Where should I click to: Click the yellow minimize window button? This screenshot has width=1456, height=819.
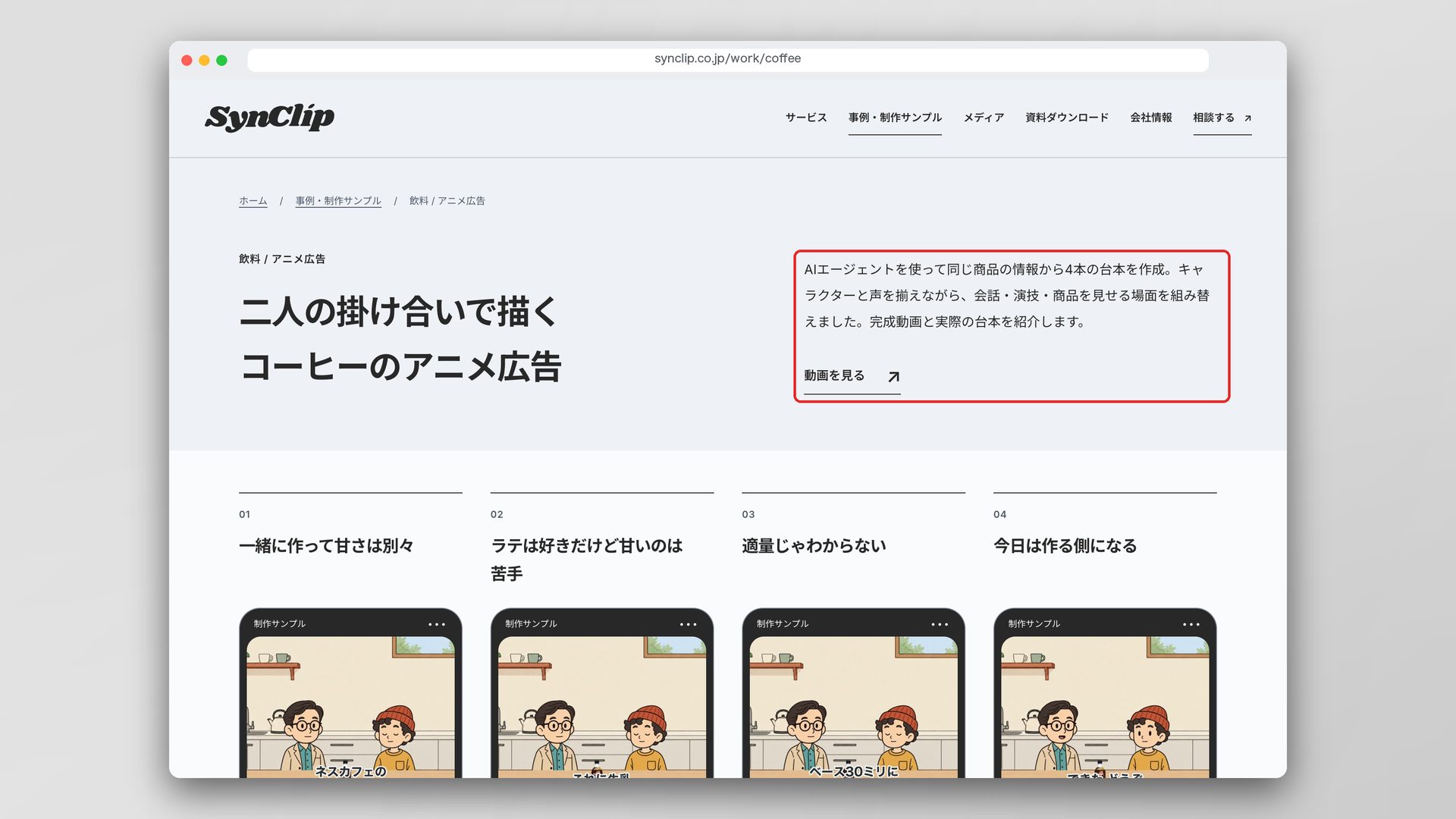pyautogui.click(x=204, y=60)
